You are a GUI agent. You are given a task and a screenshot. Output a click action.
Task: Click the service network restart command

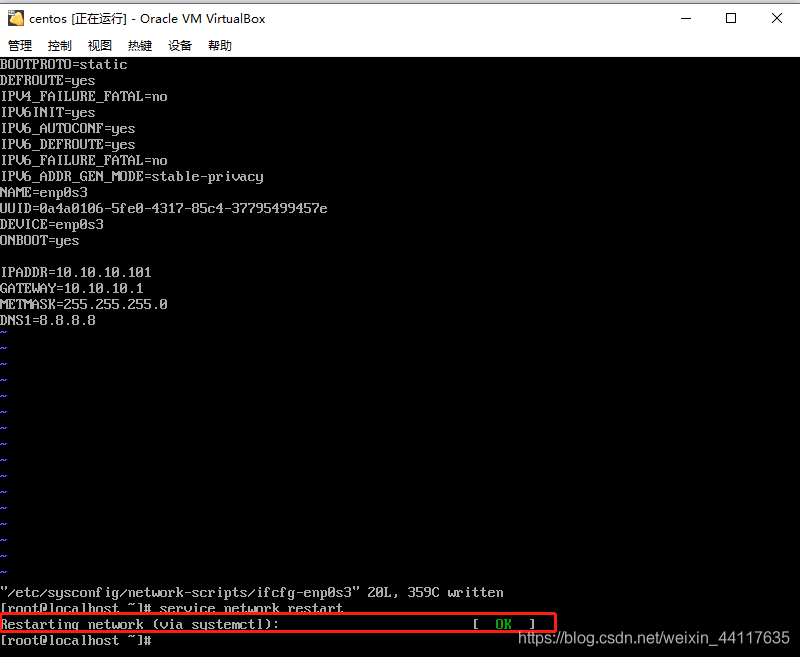(251, 608)
